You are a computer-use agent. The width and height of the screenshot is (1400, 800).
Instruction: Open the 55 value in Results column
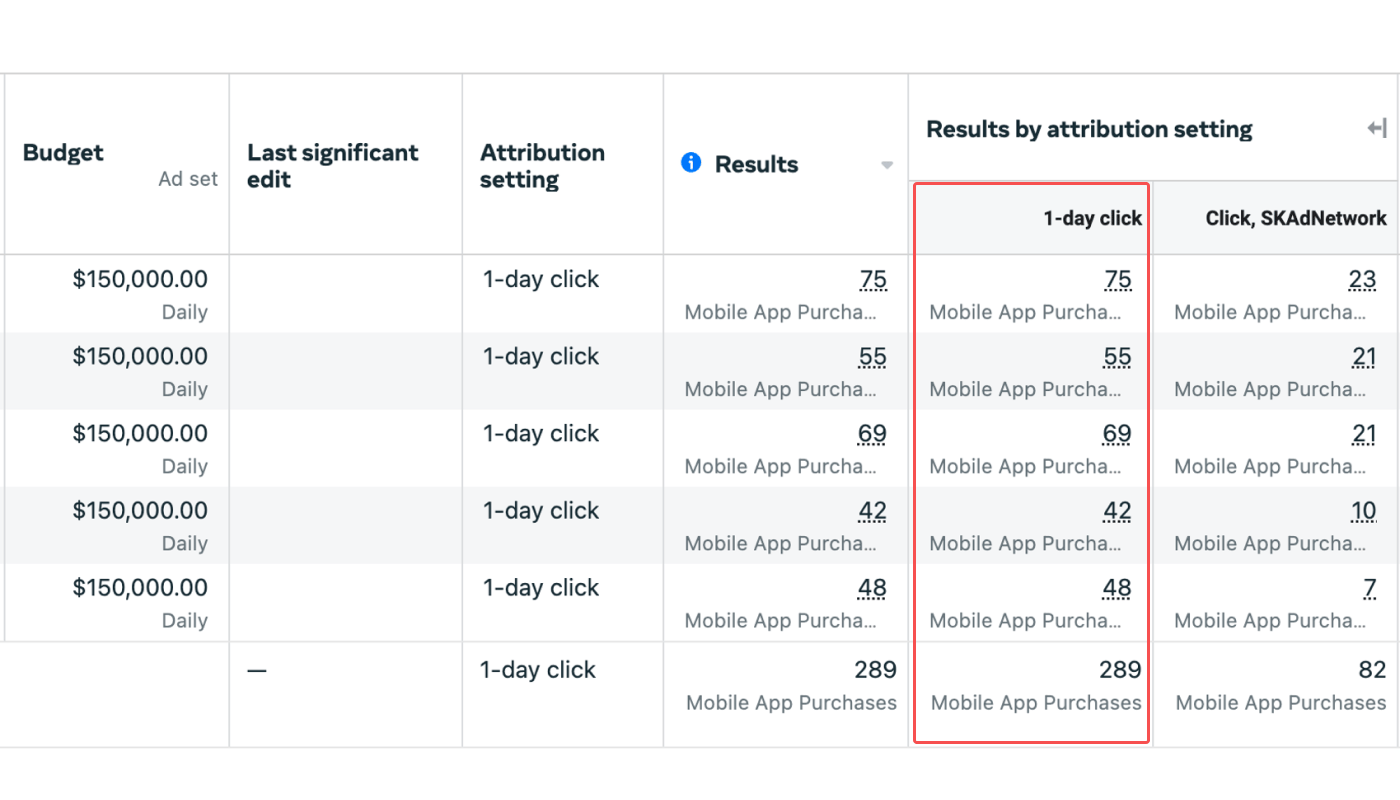coord(873,357)
